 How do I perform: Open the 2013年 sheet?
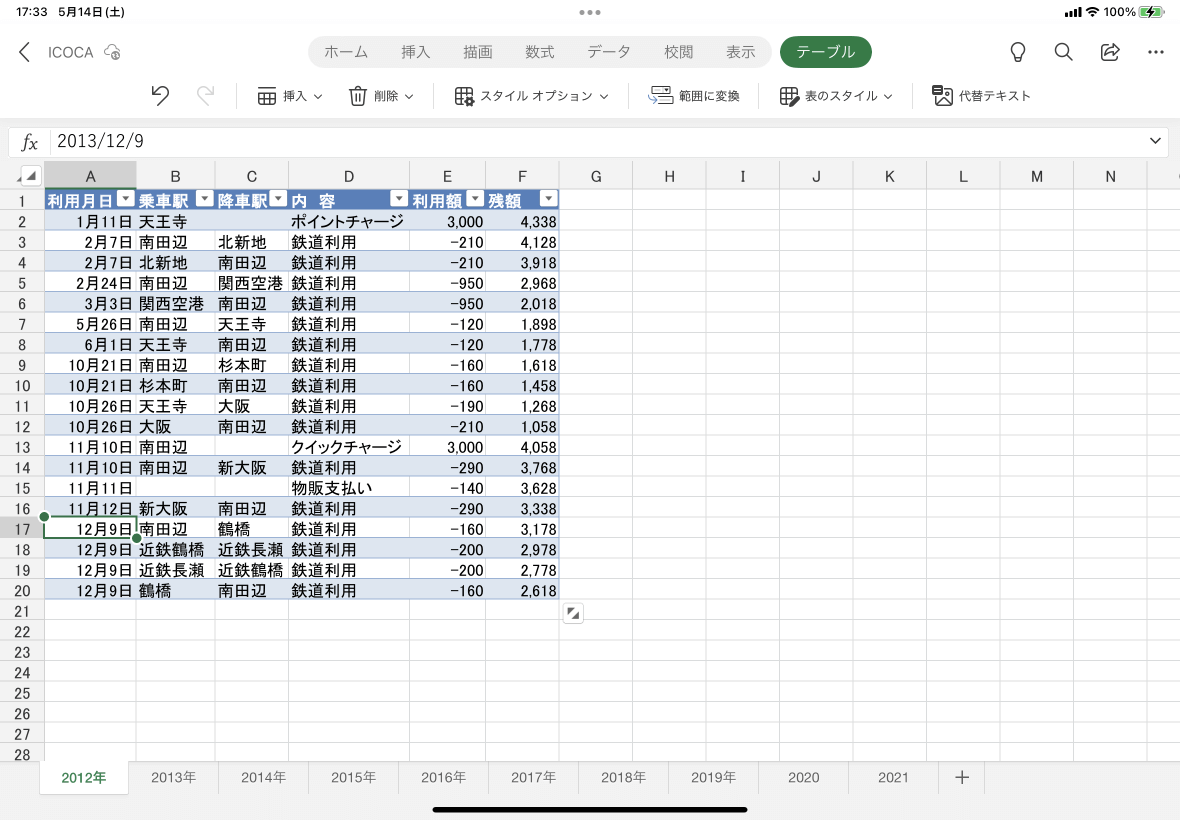click(173, 777)
